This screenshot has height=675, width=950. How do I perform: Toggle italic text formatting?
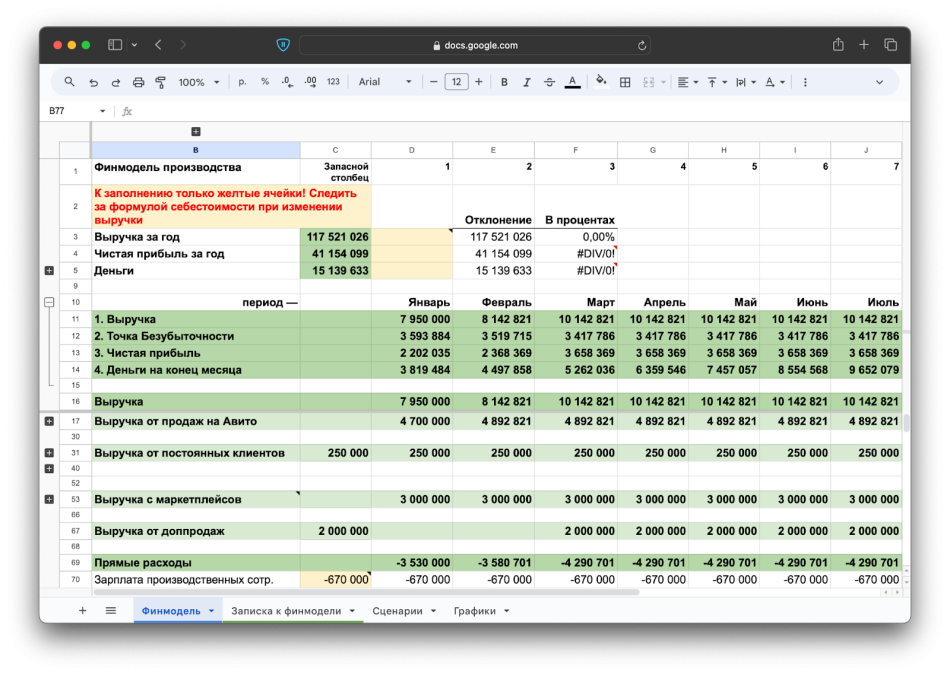coord(526,82)
